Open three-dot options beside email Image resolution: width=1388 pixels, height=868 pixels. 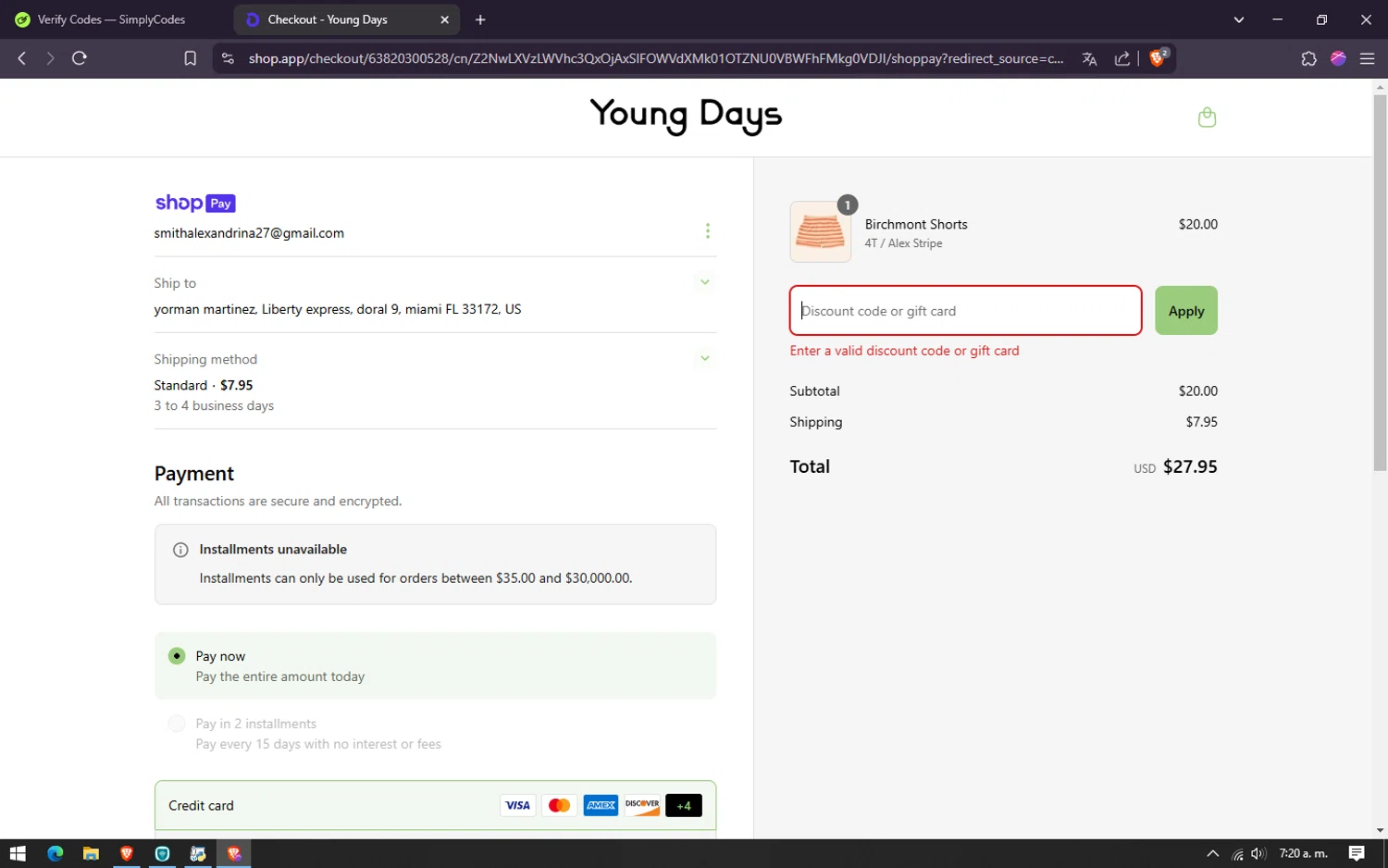(708, 230)
